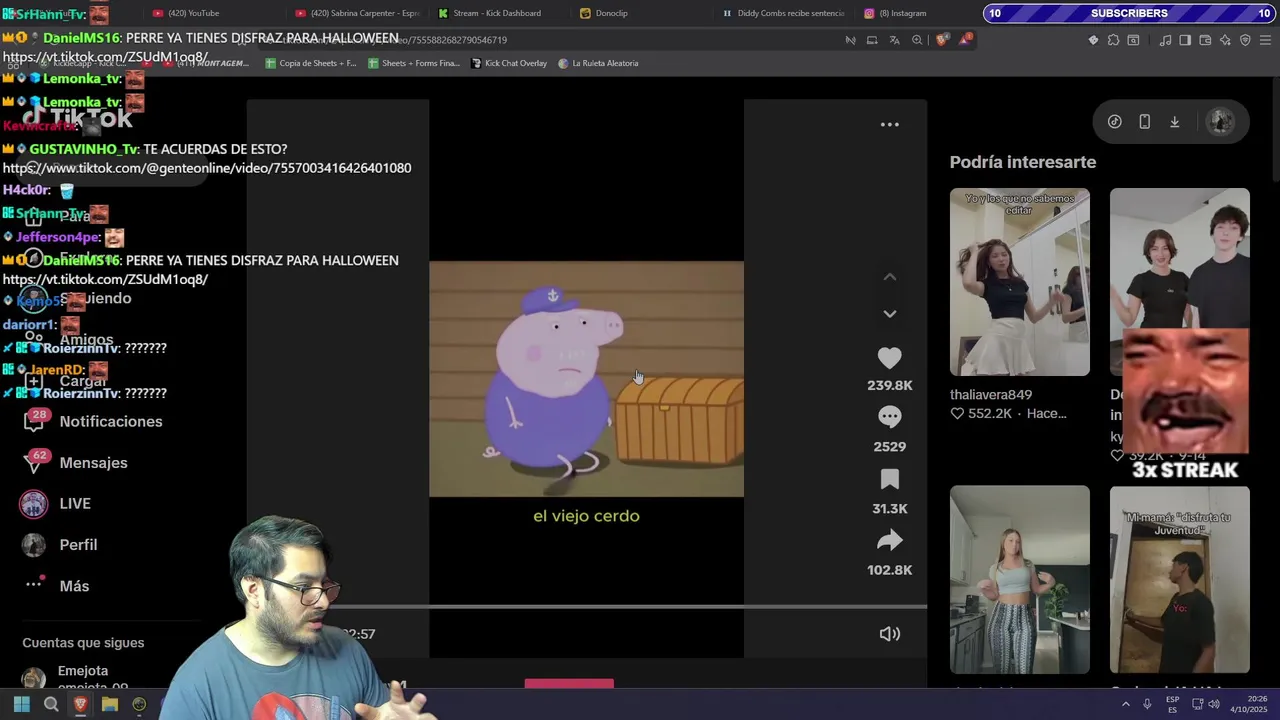This screenshot has height=720, width=1280.
Task: Go to next video with down chevron
Action: [889, 313]
